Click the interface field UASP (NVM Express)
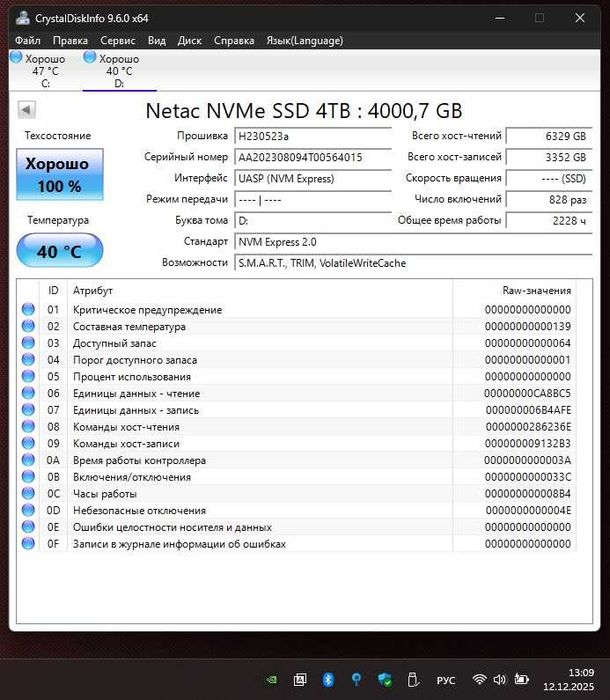The image size is (610, 700). coord(313,179)
